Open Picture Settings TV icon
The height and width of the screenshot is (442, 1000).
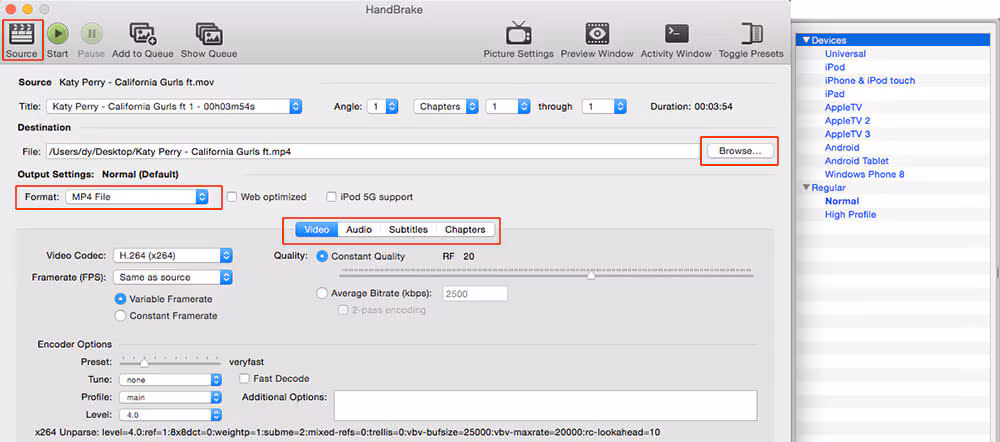point(518,34)
